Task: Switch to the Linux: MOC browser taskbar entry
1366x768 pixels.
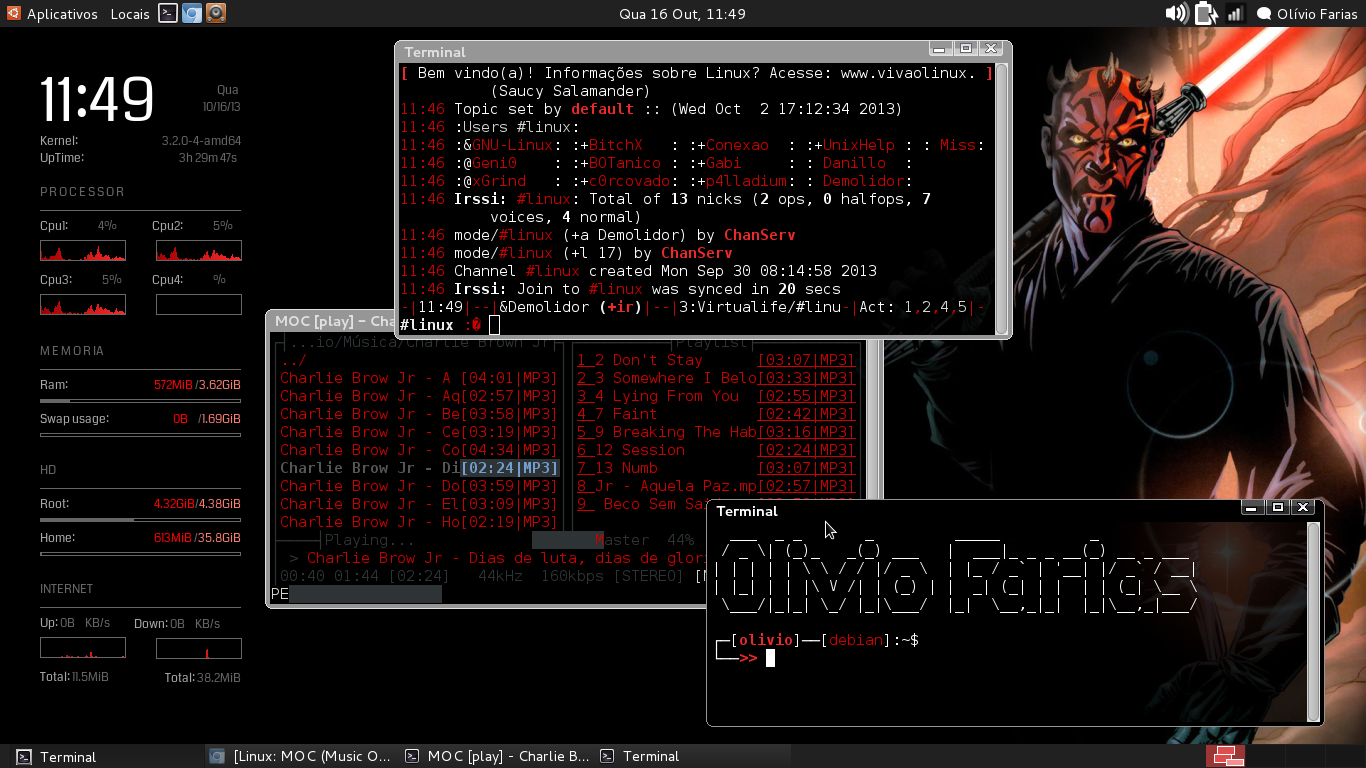Action: click(301, 756)
